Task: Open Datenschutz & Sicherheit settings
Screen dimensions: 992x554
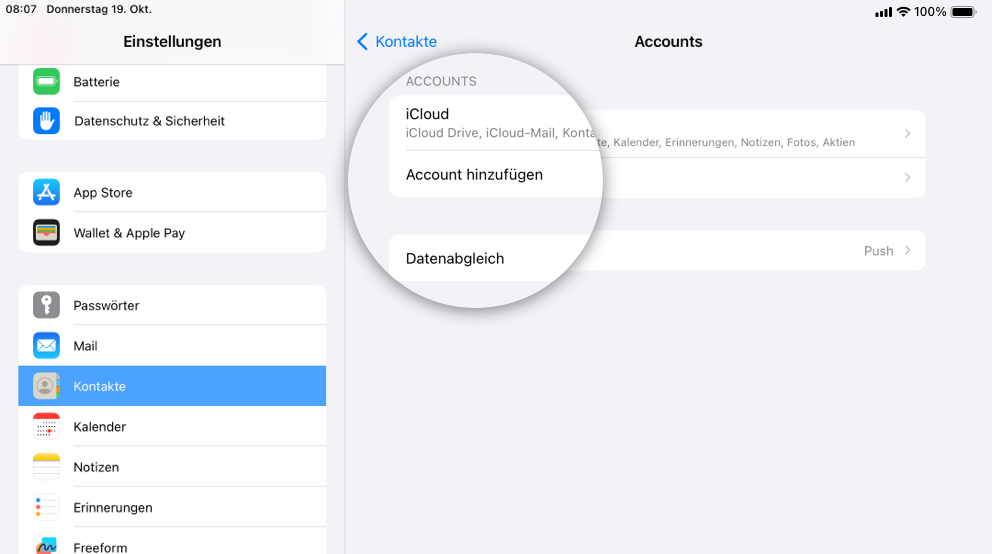Action: (x=172, y=121)
